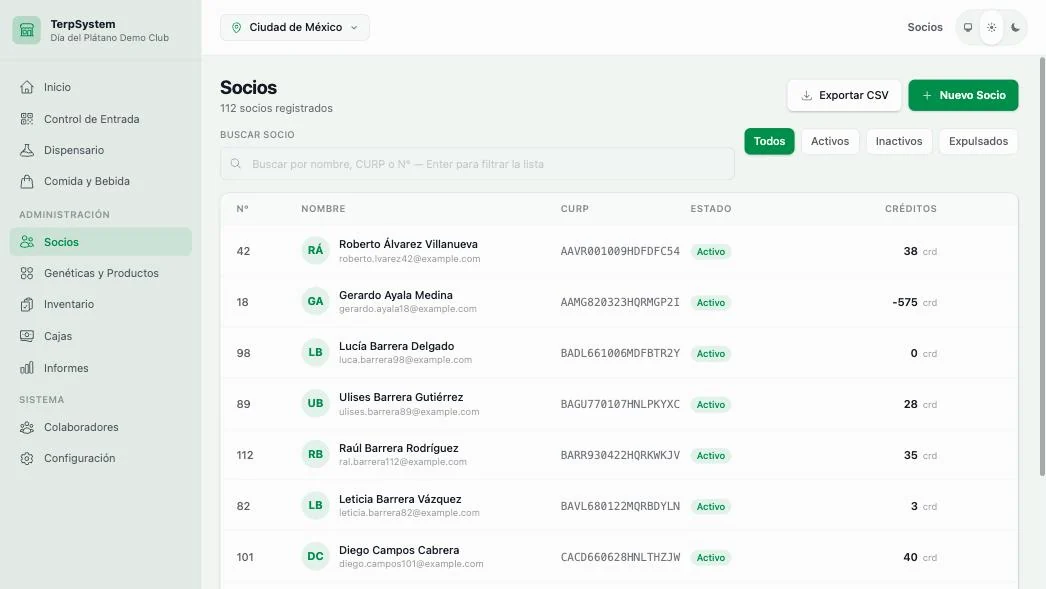Click the UB avatar of Ulises Barrera
The image size is (1046, 589).
(316, 404)
